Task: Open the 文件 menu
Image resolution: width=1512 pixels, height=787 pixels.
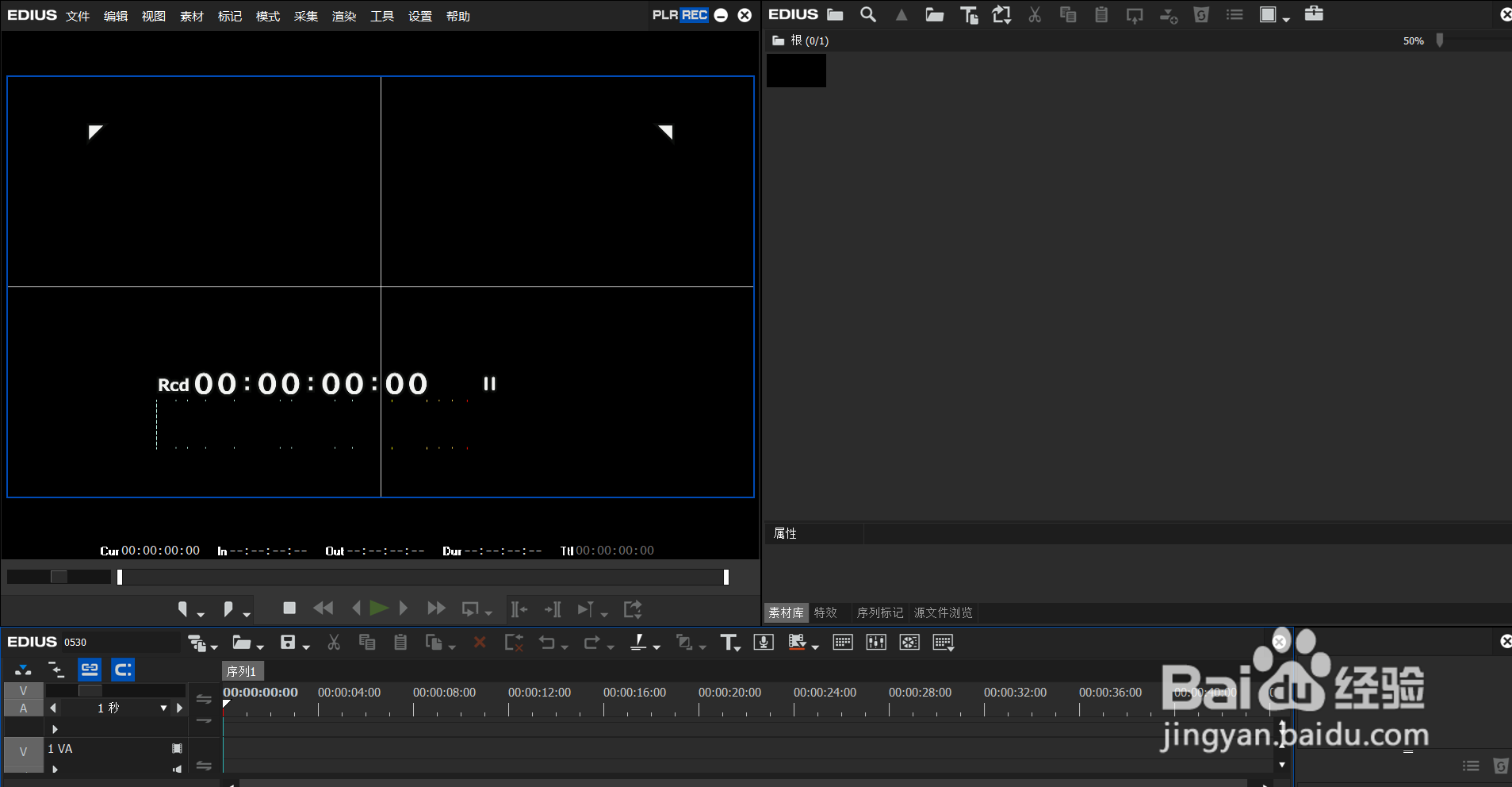Action: click(78, 16)
